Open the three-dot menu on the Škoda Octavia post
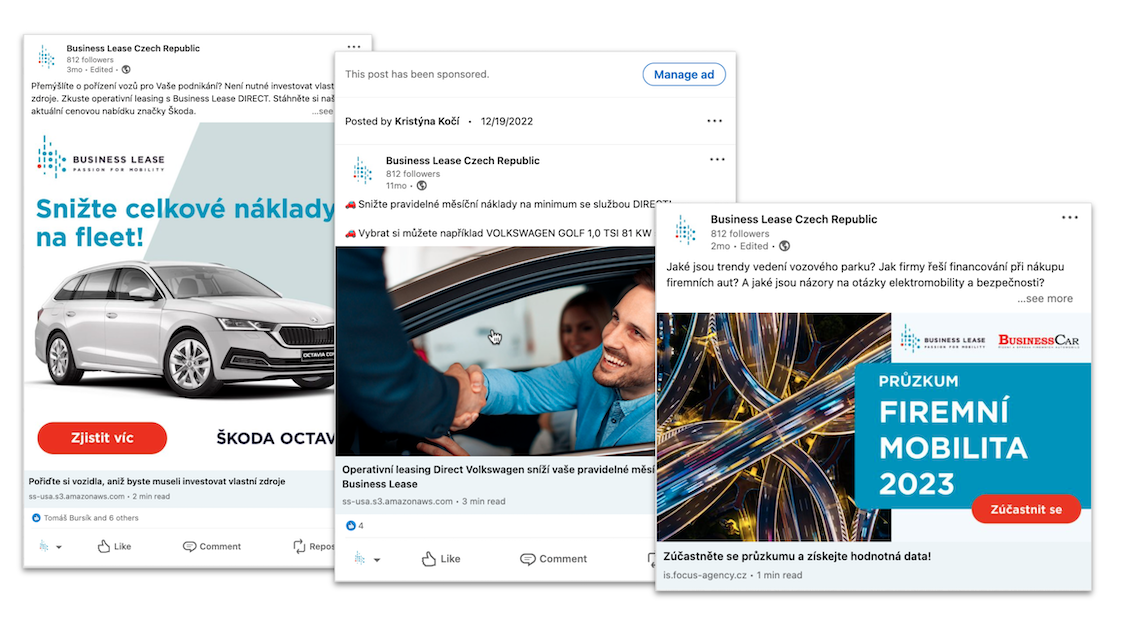This screenshot has width=1122, height=625. coord(353,47)
